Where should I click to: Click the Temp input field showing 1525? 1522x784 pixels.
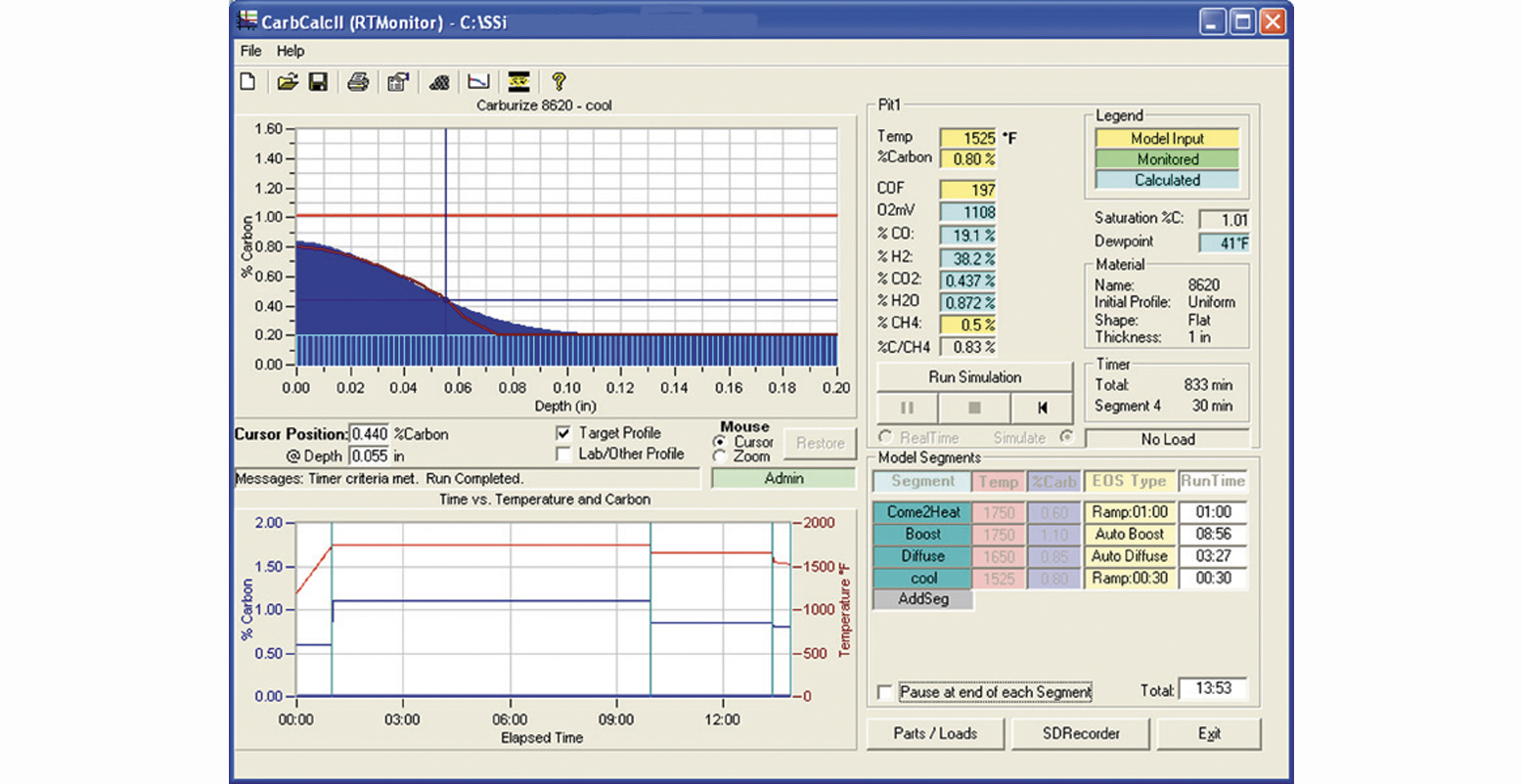967,138
